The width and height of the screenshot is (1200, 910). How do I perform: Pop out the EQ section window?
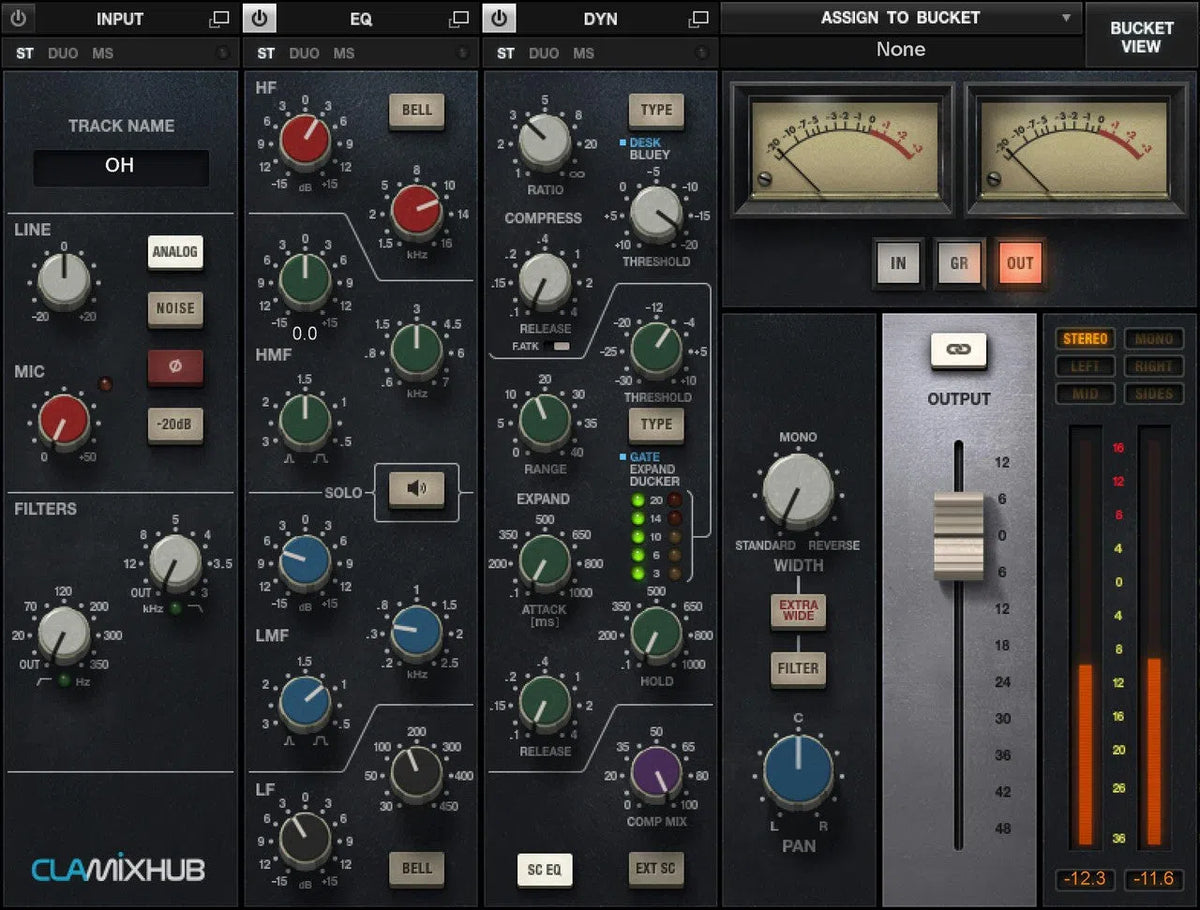pos(459,18)
